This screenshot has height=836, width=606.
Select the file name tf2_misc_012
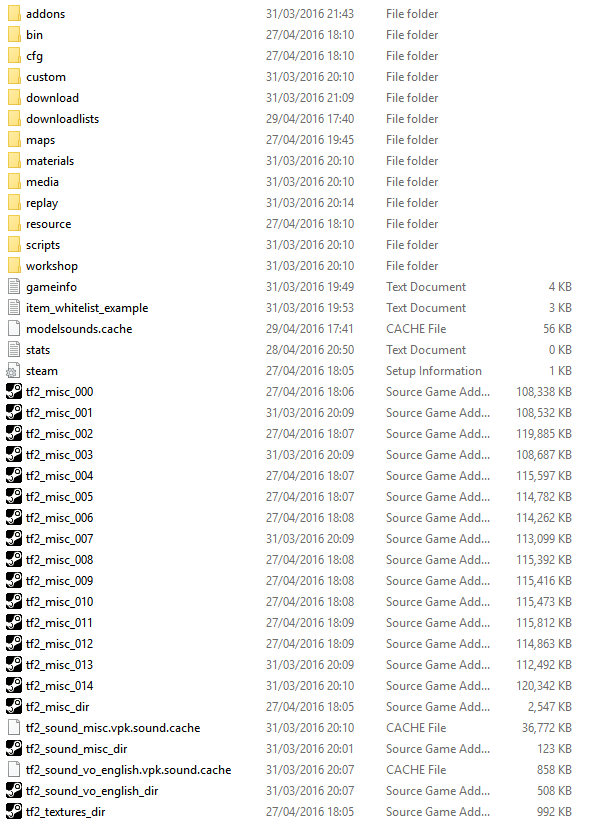click(x=60, y=644)
